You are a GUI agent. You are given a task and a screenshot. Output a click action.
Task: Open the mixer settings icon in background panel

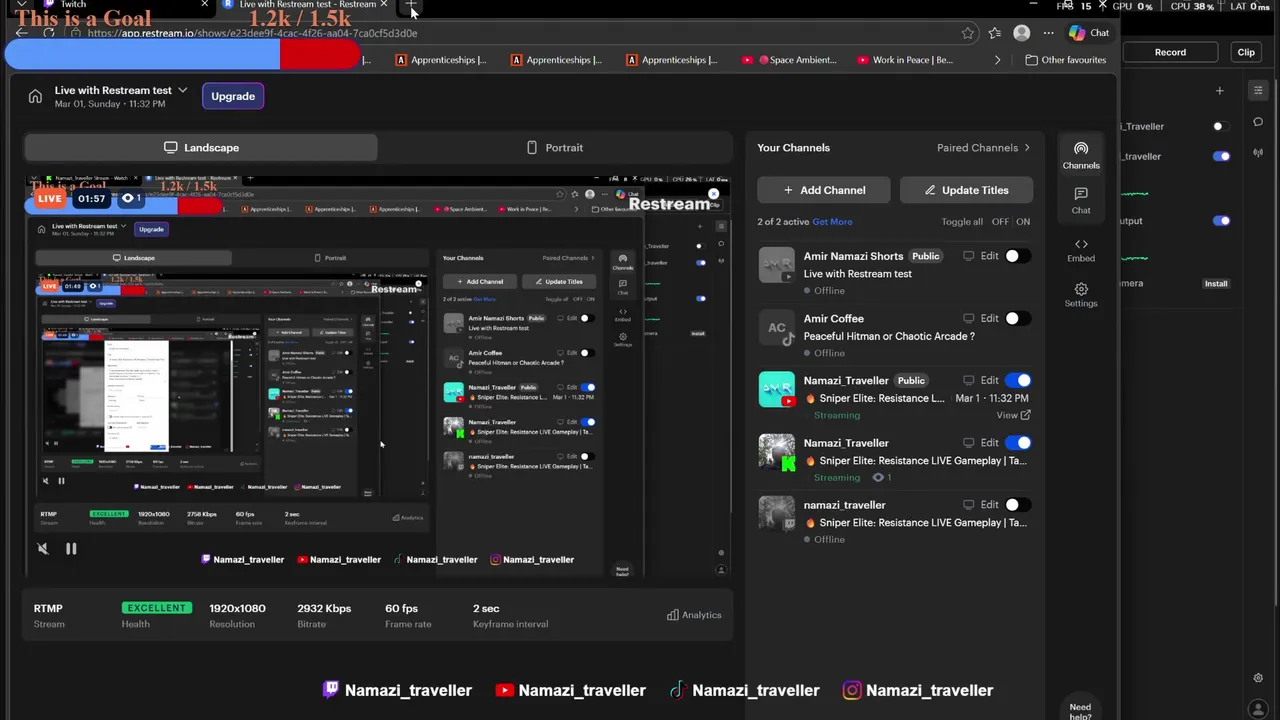point(1258,90)
